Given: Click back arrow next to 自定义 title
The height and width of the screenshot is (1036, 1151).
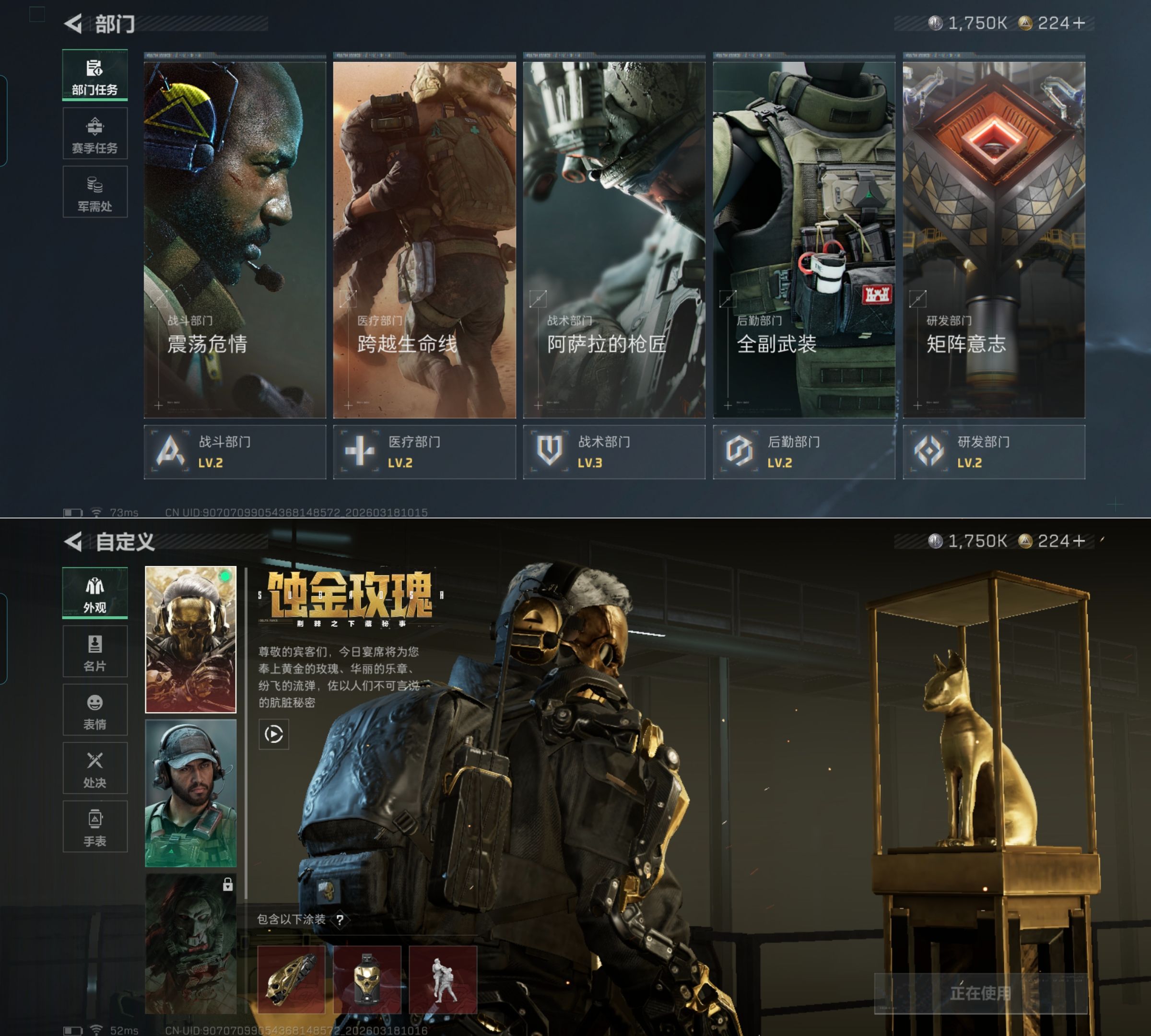Looking at the screenshot, I should pos(73,542).
